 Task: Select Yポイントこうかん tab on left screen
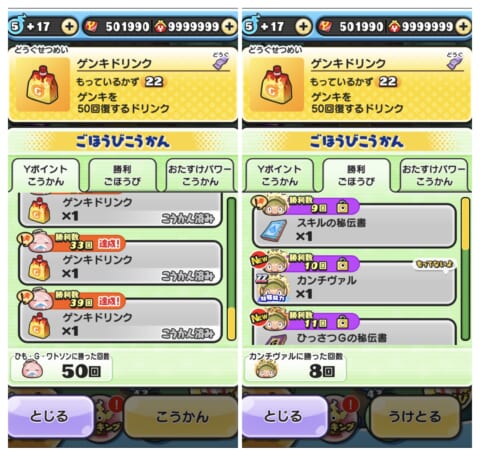point(46,175)
